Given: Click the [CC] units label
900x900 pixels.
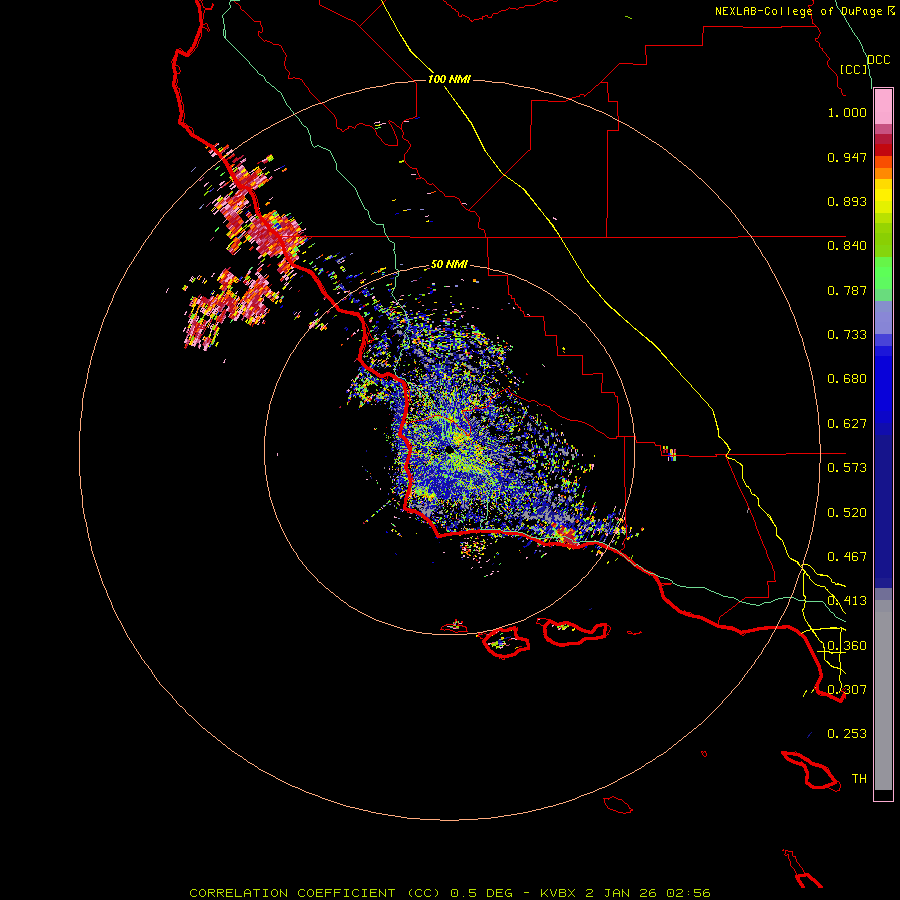Looking at the screenshot, I should [854, 69].
